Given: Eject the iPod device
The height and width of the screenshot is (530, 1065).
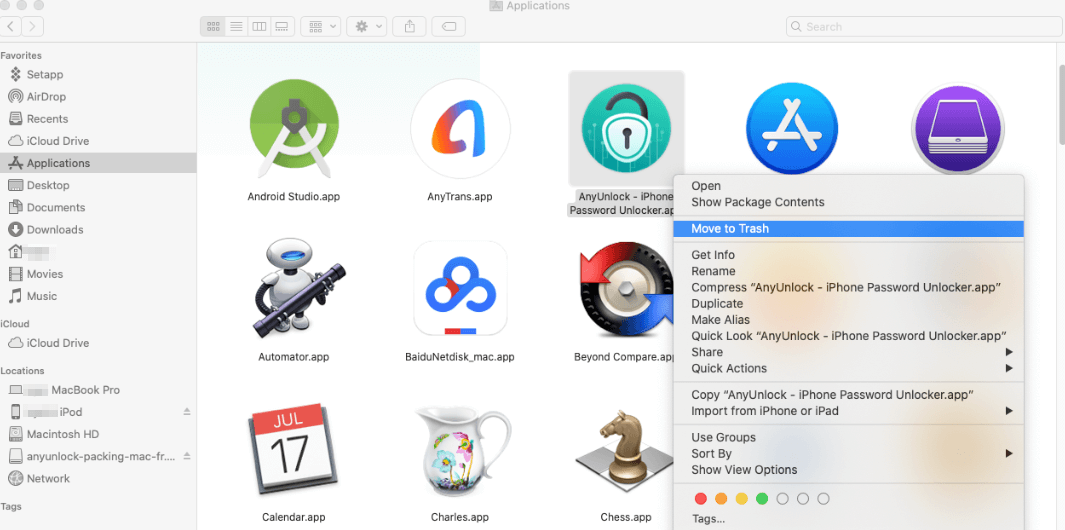Looking at the screenshot, I should coord(187,412).
